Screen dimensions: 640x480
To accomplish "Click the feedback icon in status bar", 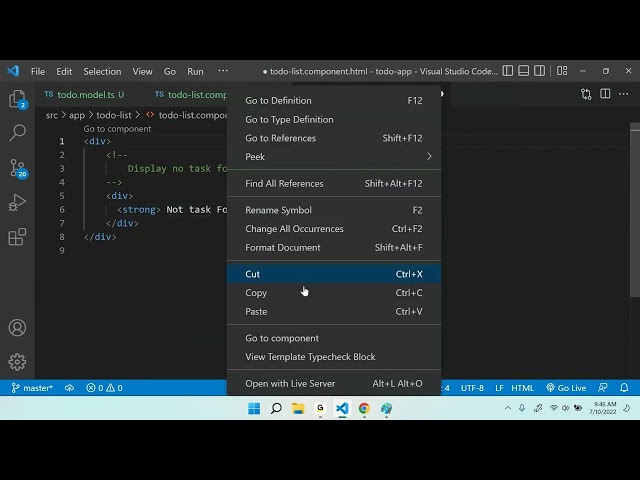I will 602,388.
